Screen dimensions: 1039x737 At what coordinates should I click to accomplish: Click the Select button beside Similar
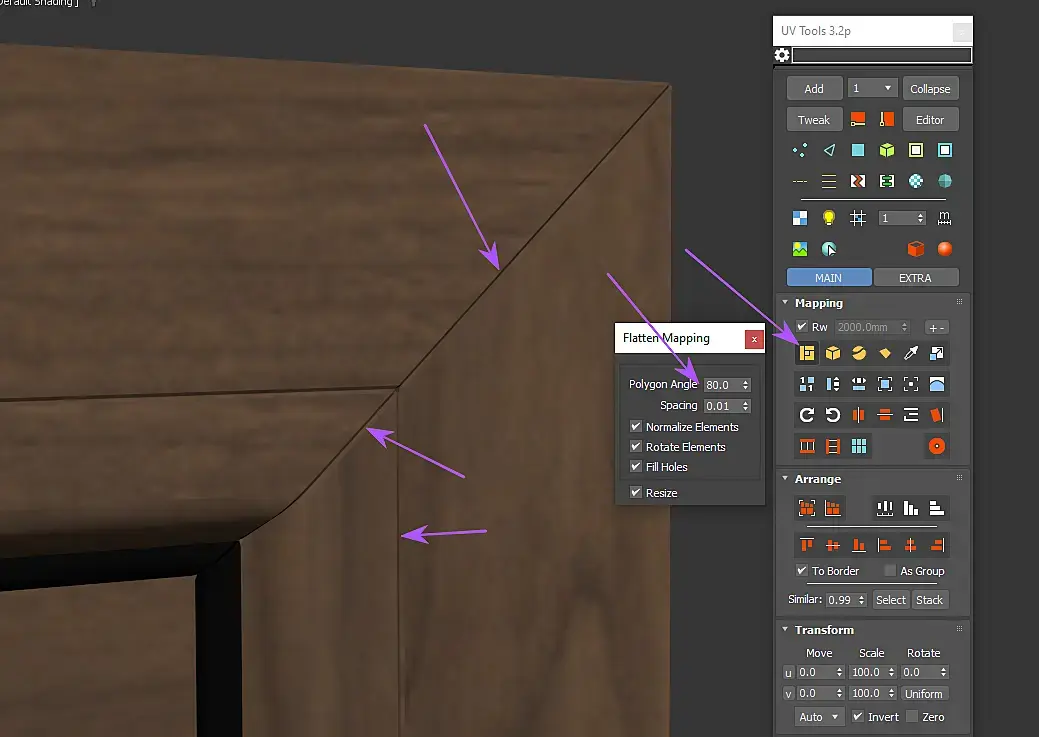tap(891, 600)
